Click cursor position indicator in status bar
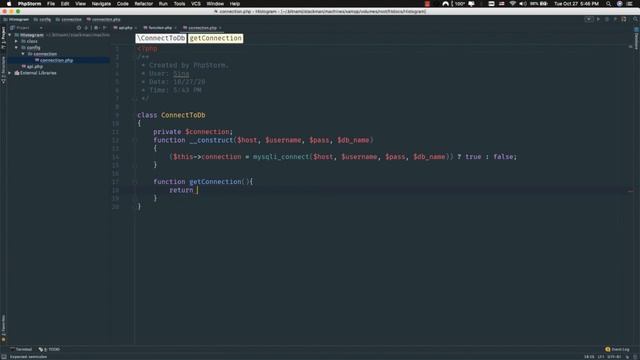The height and width of the screenshot is (360, 640). tap(589, 357)
